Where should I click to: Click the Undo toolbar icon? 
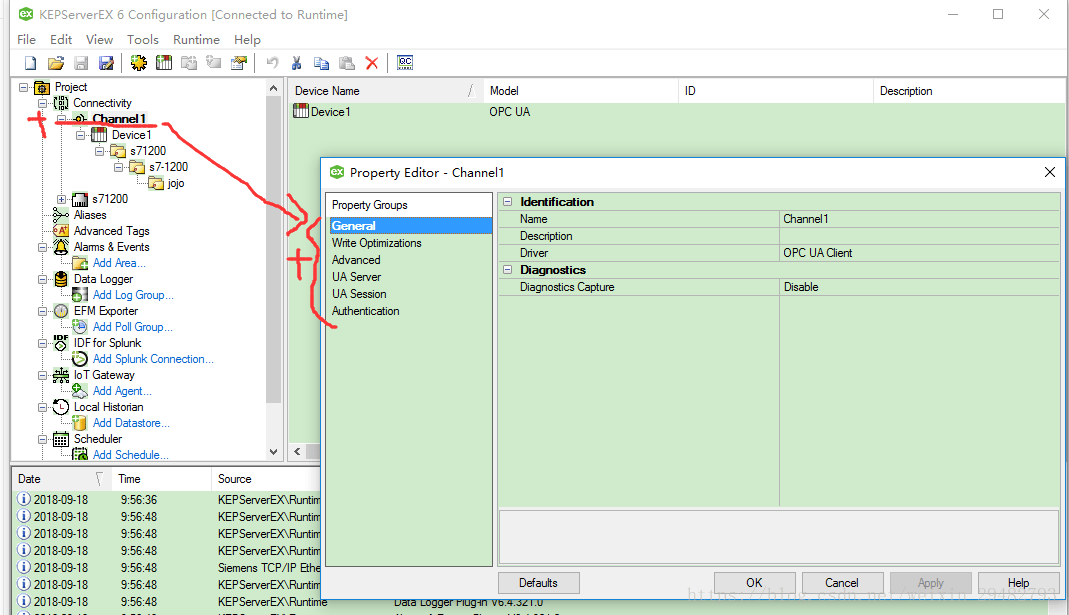coord(271,62)
